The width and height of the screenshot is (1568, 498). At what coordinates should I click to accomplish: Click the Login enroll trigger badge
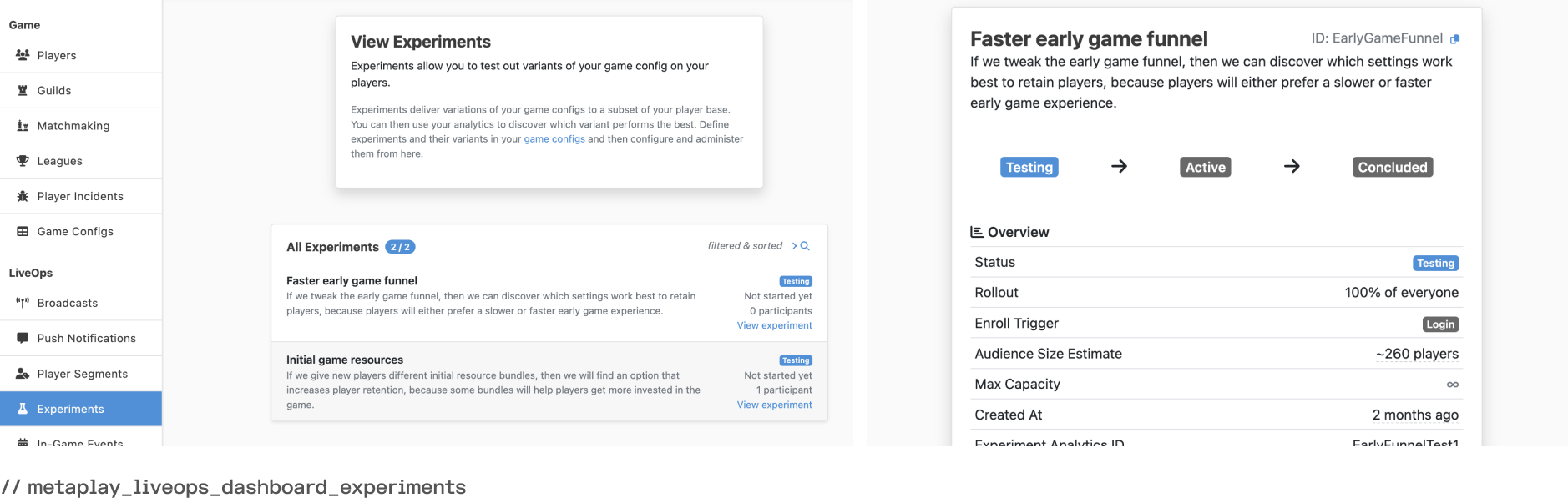[1440, 324]
